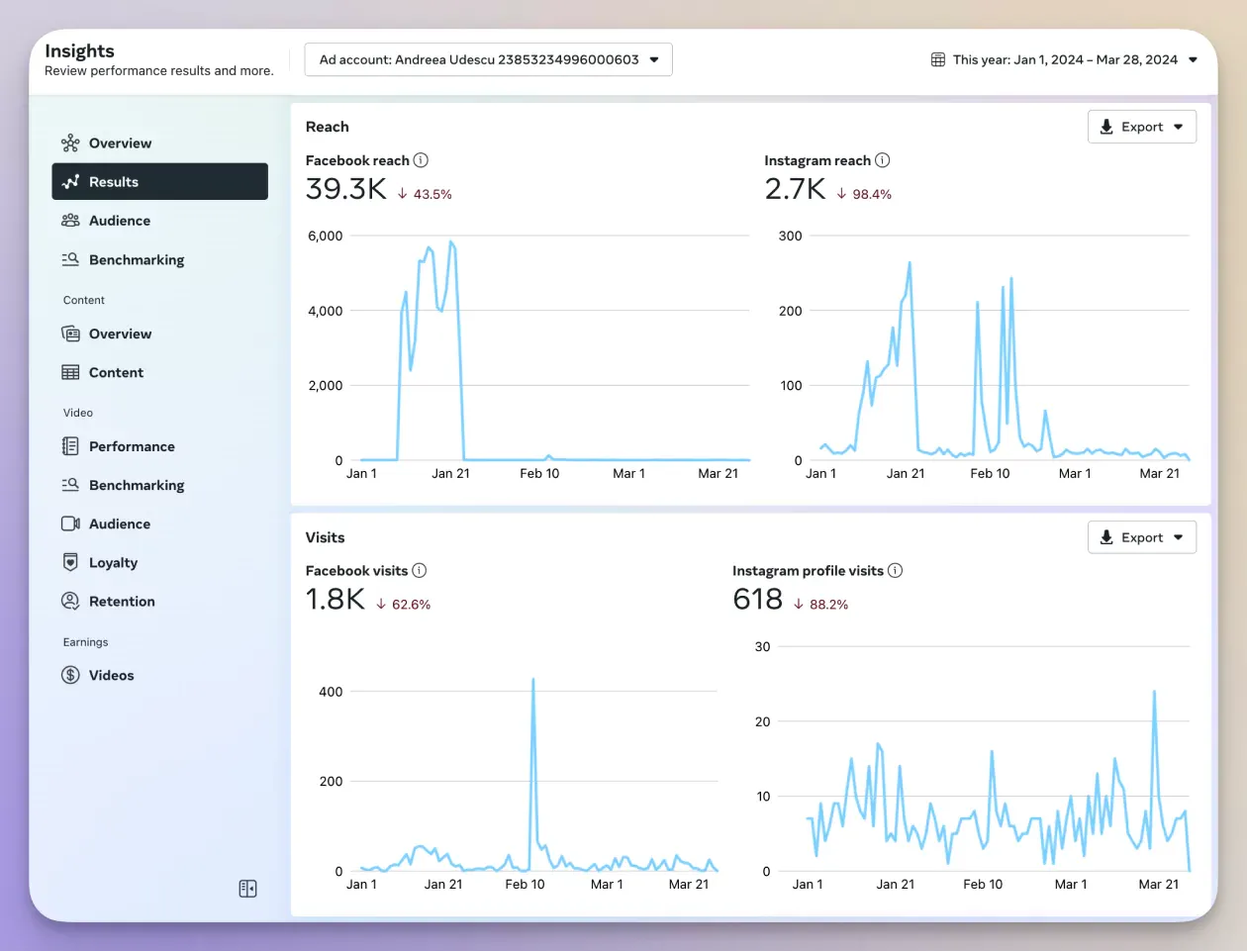Click the Benchmarking icon under the first Audience item

click(70, 259)
